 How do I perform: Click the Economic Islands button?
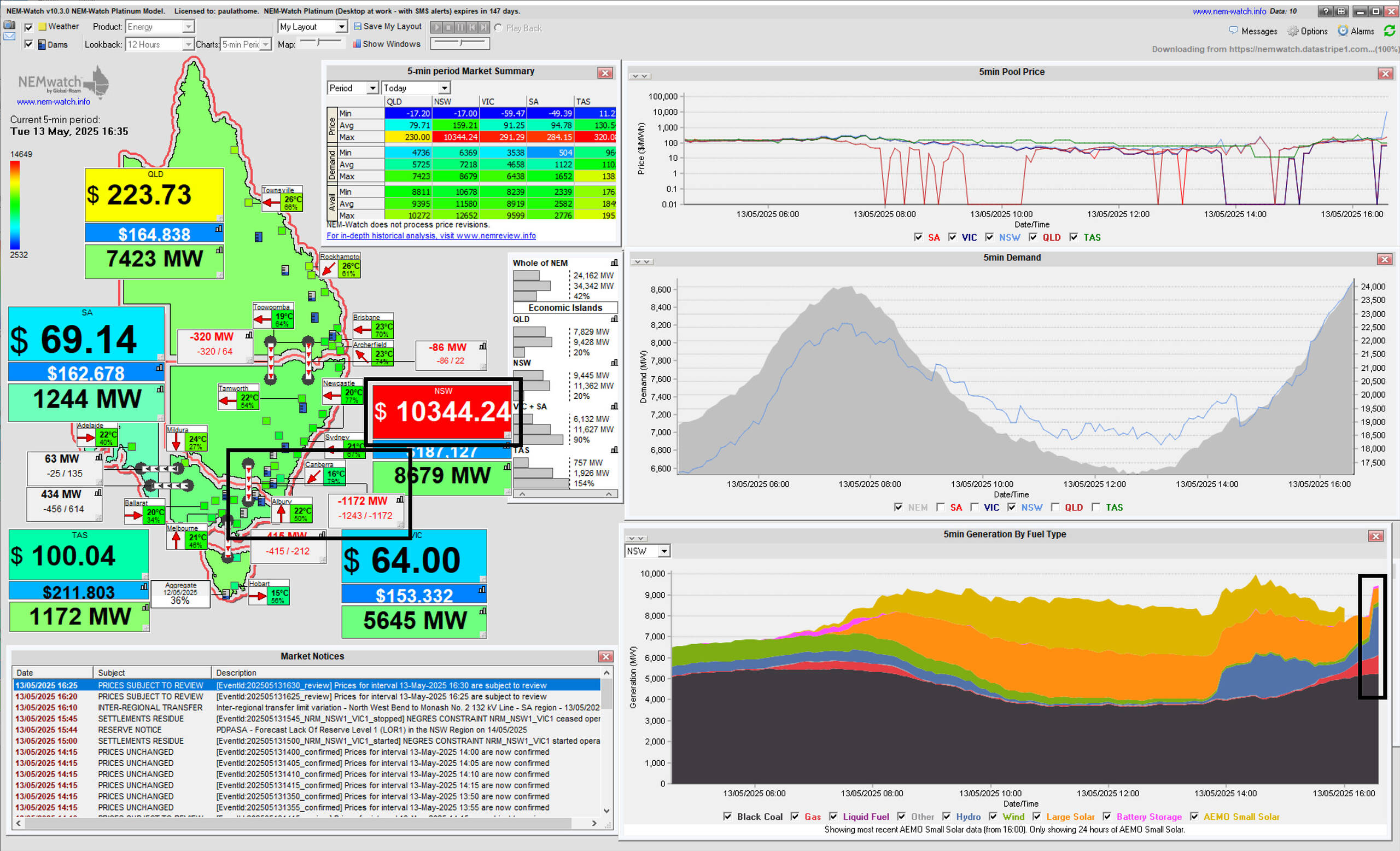[565, 308]
